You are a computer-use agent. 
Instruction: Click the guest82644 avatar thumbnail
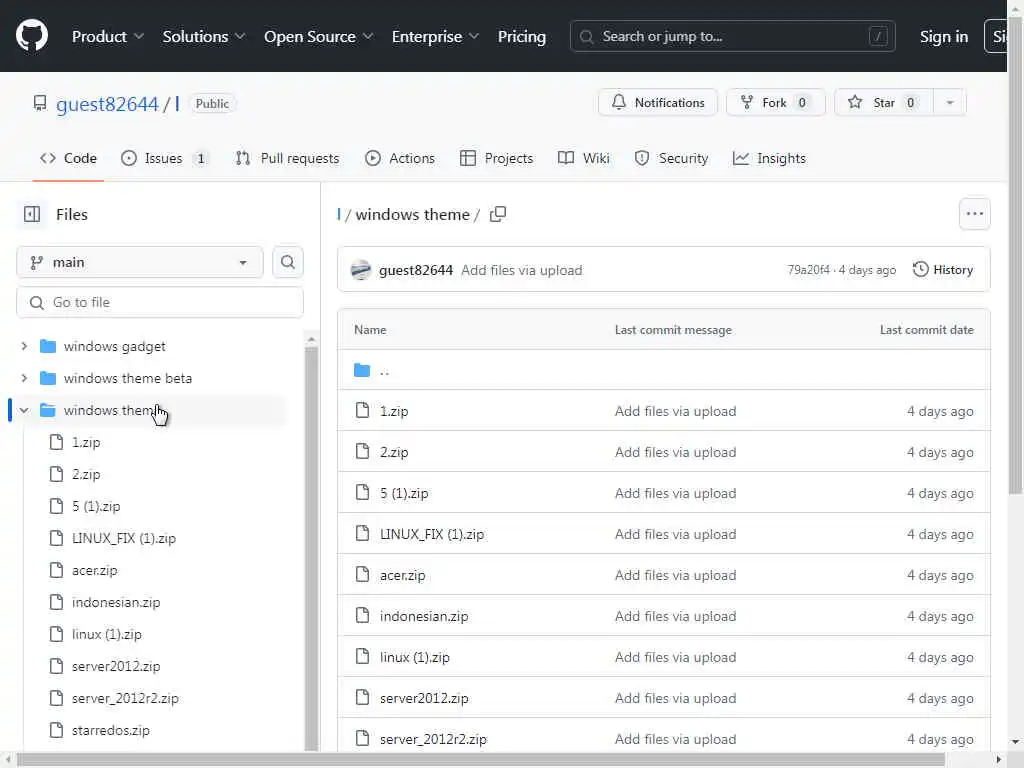tap(361, 270)
